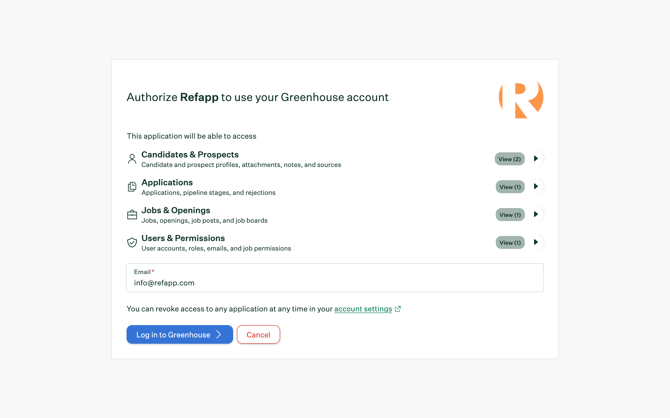Viewport: 670px width, 418px height.
Task: Focus the Email input field
Action: tap(335, 278)
